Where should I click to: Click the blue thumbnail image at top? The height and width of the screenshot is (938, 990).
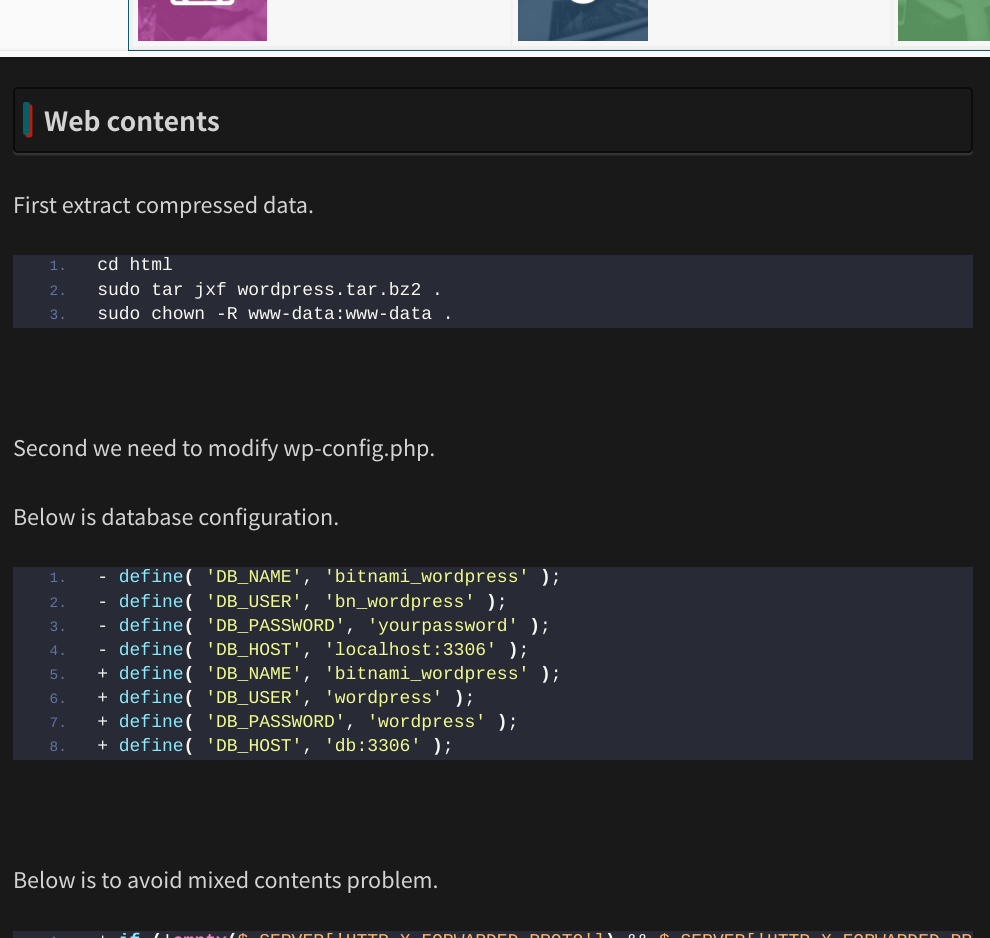click(x=583, y=20)
